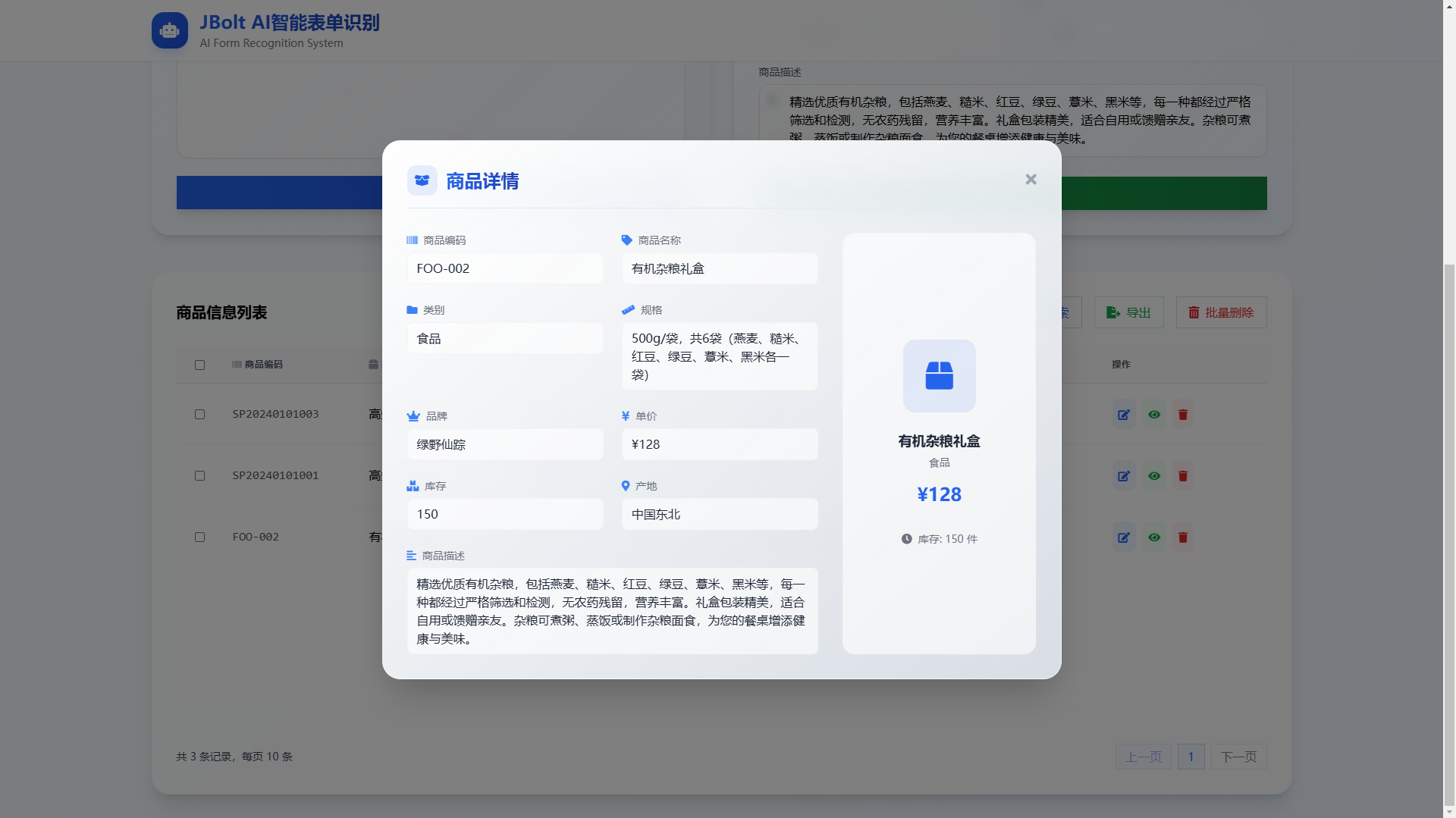Click the 产地 field showing 中国东北
This screenshot has width=1456, height=818.
pos(720,514)
